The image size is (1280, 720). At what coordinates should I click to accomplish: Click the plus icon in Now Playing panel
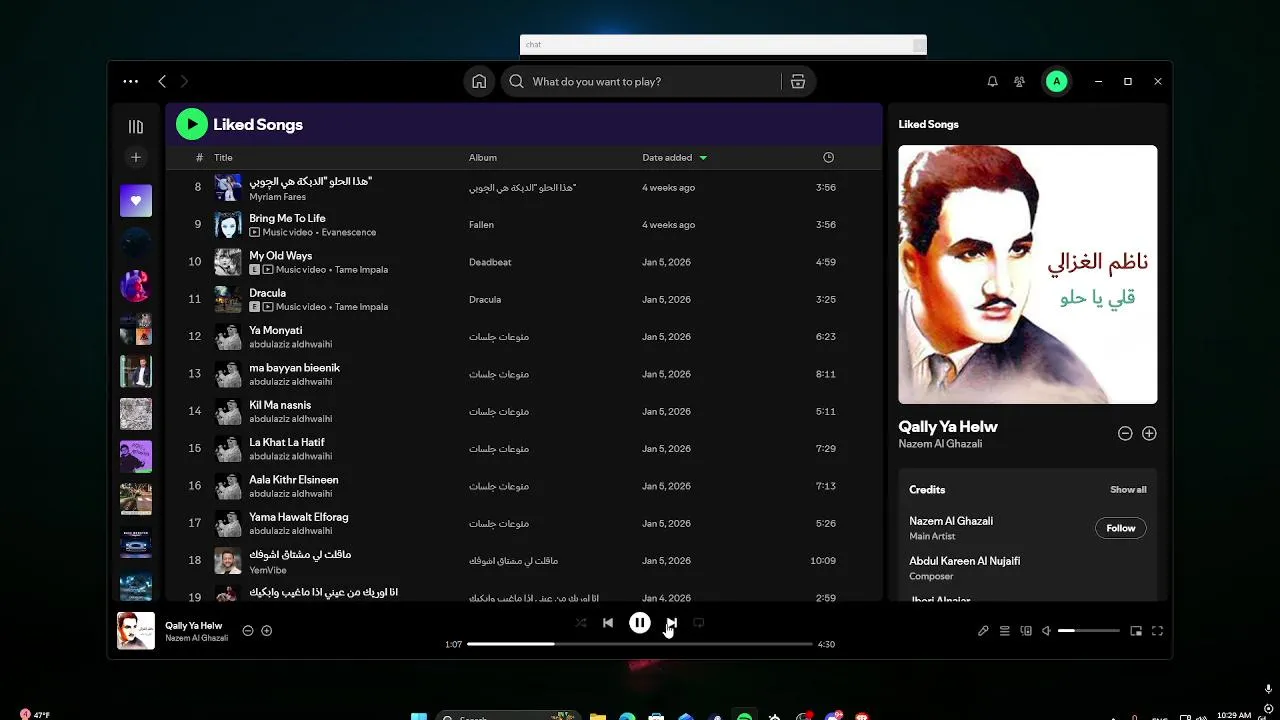point(1149,433)
